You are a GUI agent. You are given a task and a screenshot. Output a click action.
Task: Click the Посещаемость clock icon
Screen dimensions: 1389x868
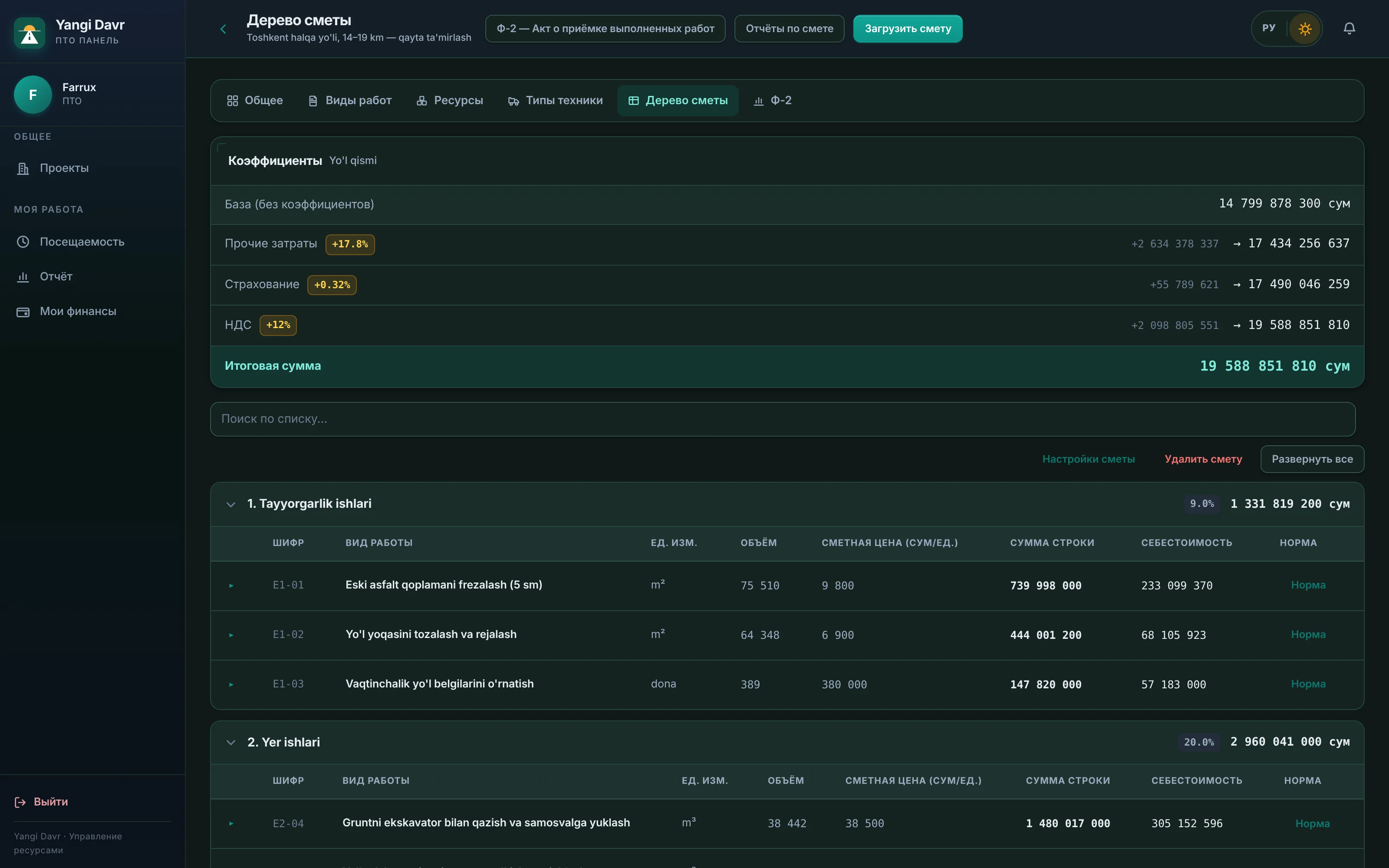coord(23,242)
